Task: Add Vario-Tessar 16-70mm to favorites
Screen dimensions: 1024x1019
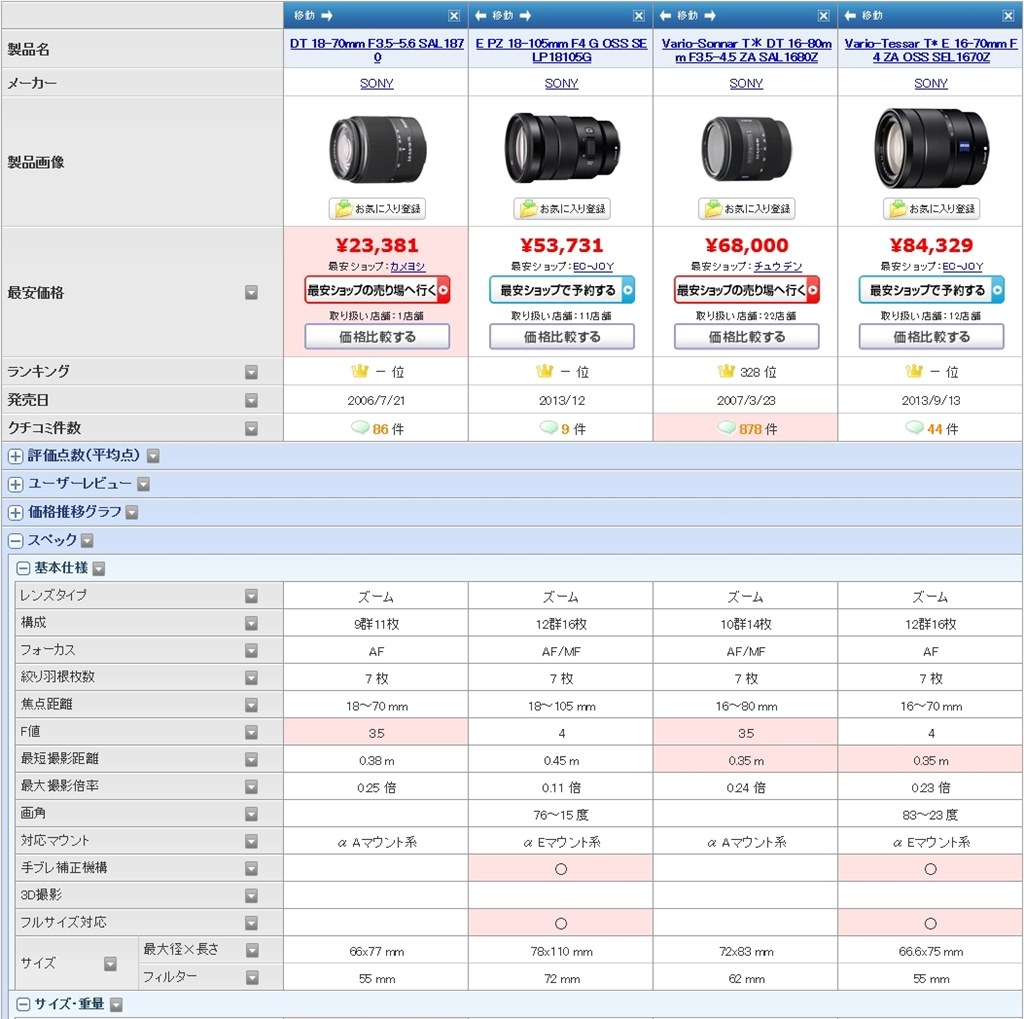Action: tap(932, 209)
